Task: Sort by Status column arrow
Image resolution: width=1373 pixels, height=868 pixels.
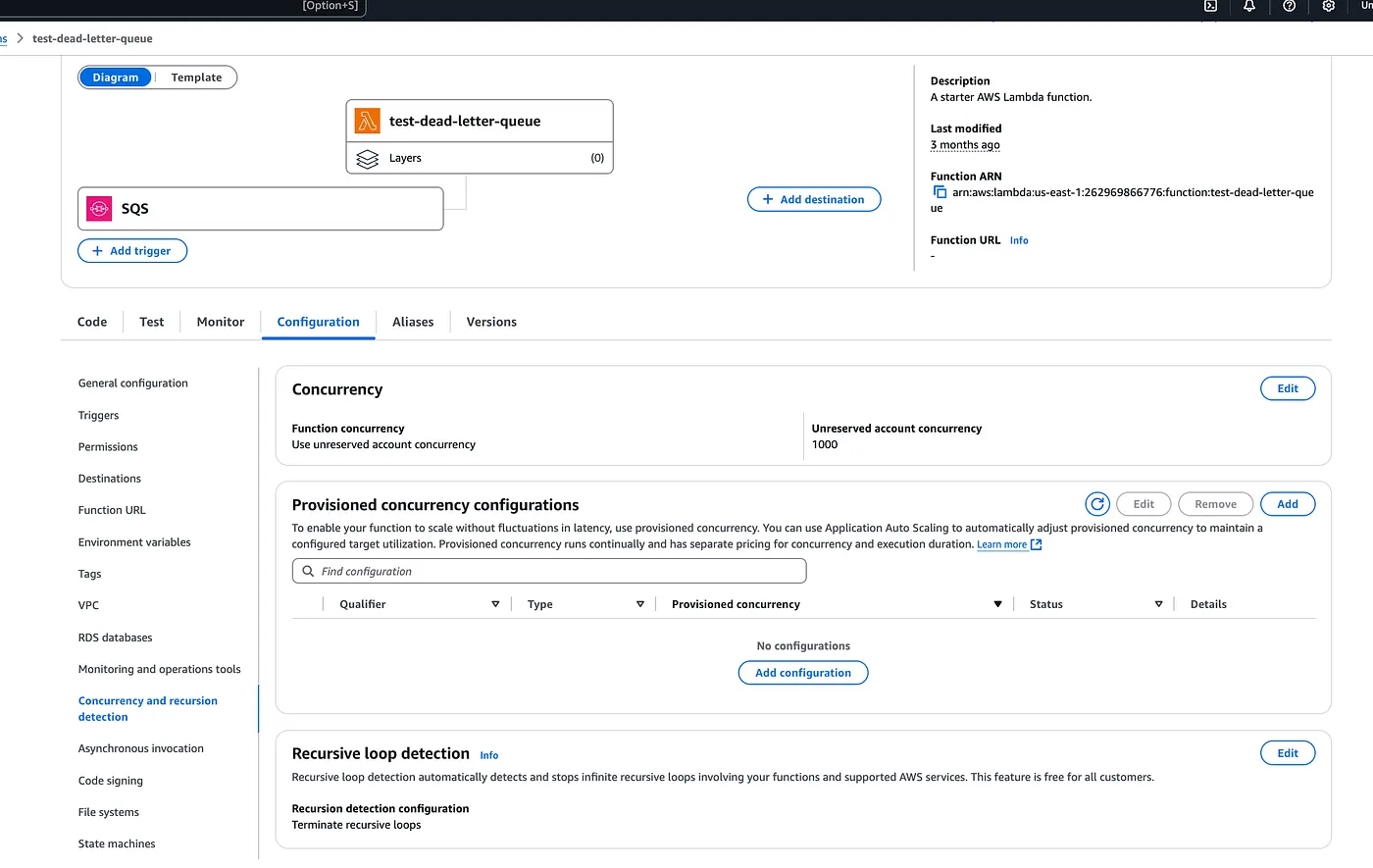Action: (x=1158, y=604)
